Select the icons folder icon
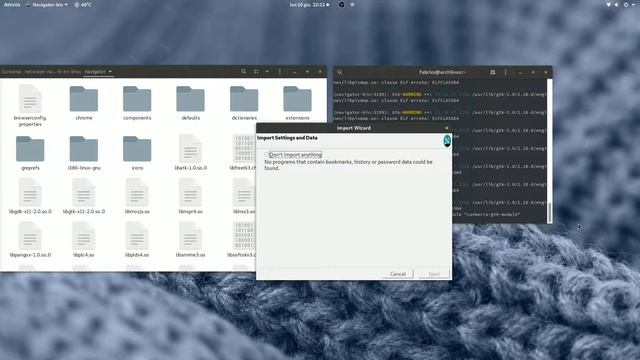The image size is (640, 360). [137, 149]
